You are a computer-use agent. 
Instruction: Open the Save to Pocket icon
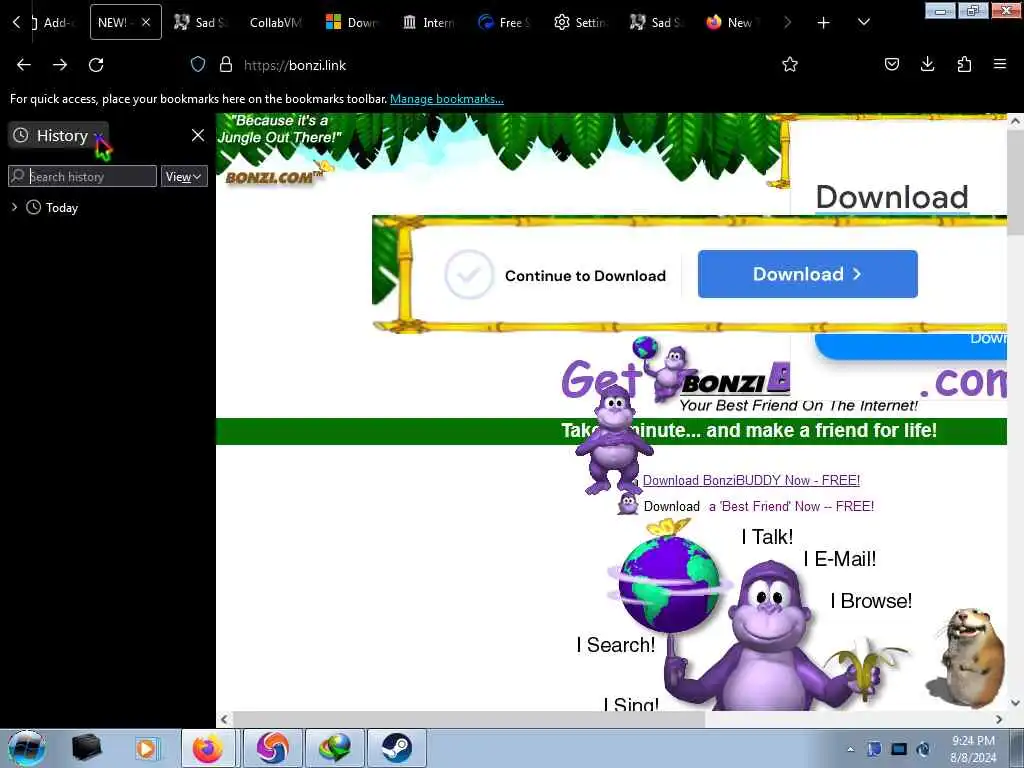pyautogui.click(x=891, y=65)
